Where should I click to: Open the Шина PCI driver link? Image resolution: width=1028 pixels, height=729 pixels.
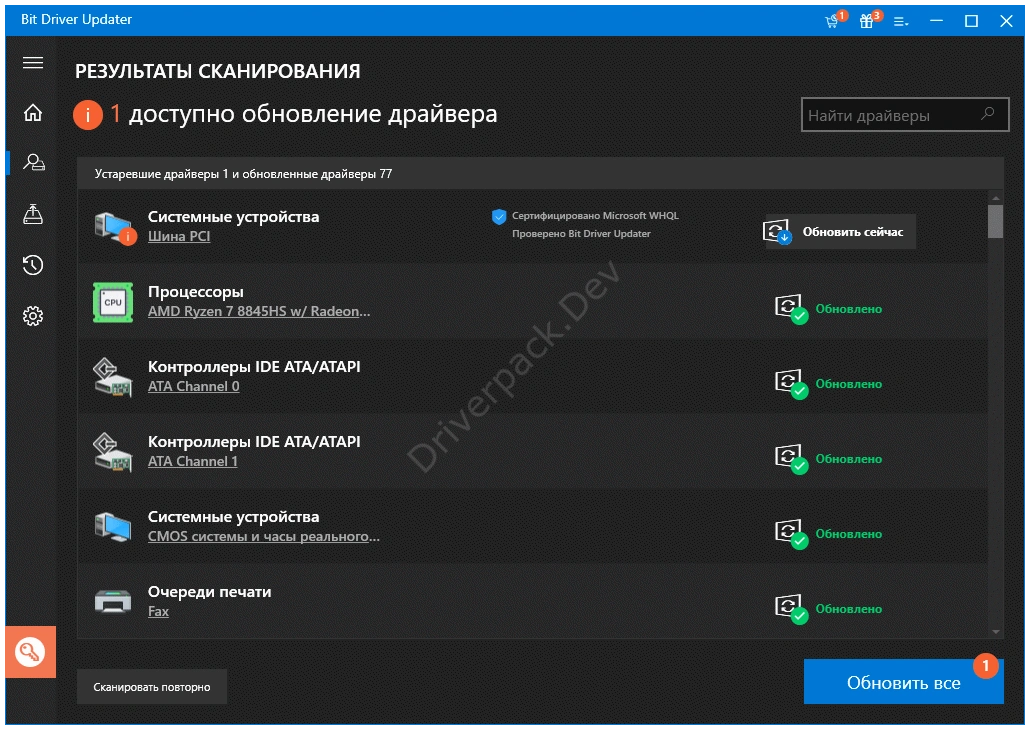(179, 236)
